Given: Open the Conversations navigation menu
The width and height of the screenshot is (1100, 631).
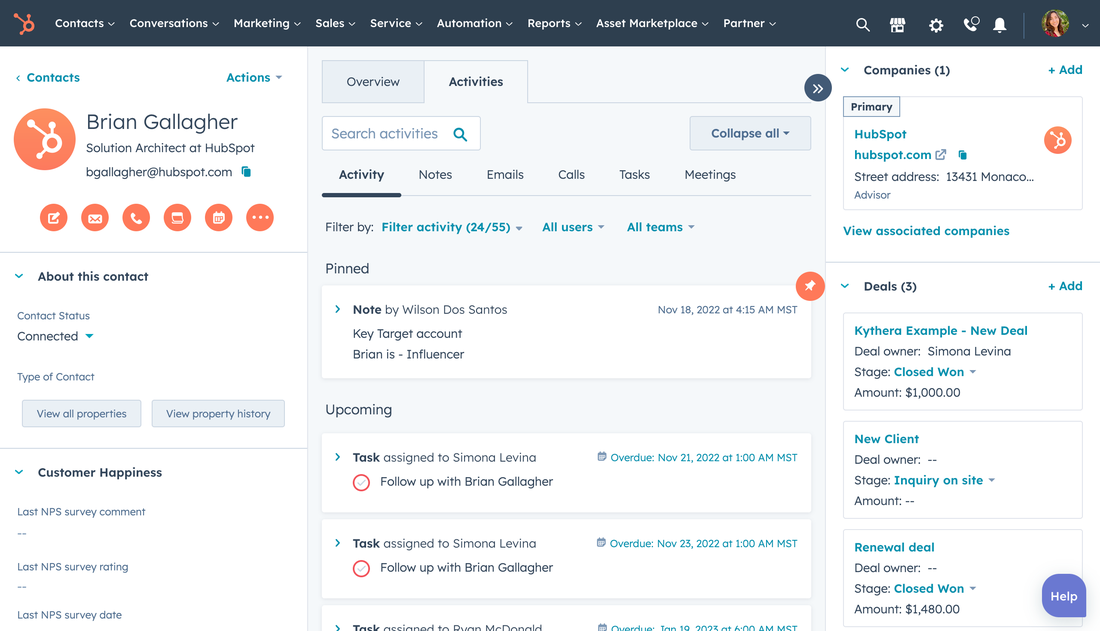Looking at the screenshot, I should click(x=174, y=24).
